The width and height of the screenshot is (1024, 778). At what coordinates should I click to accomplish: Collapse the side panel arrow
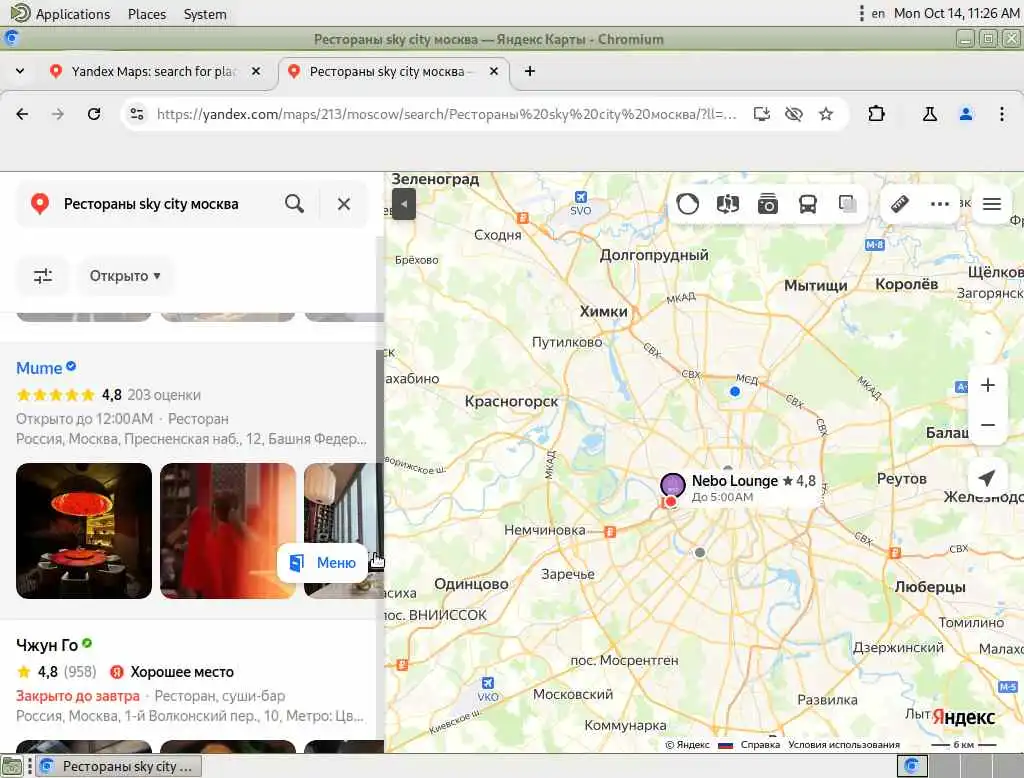point(404,204)
